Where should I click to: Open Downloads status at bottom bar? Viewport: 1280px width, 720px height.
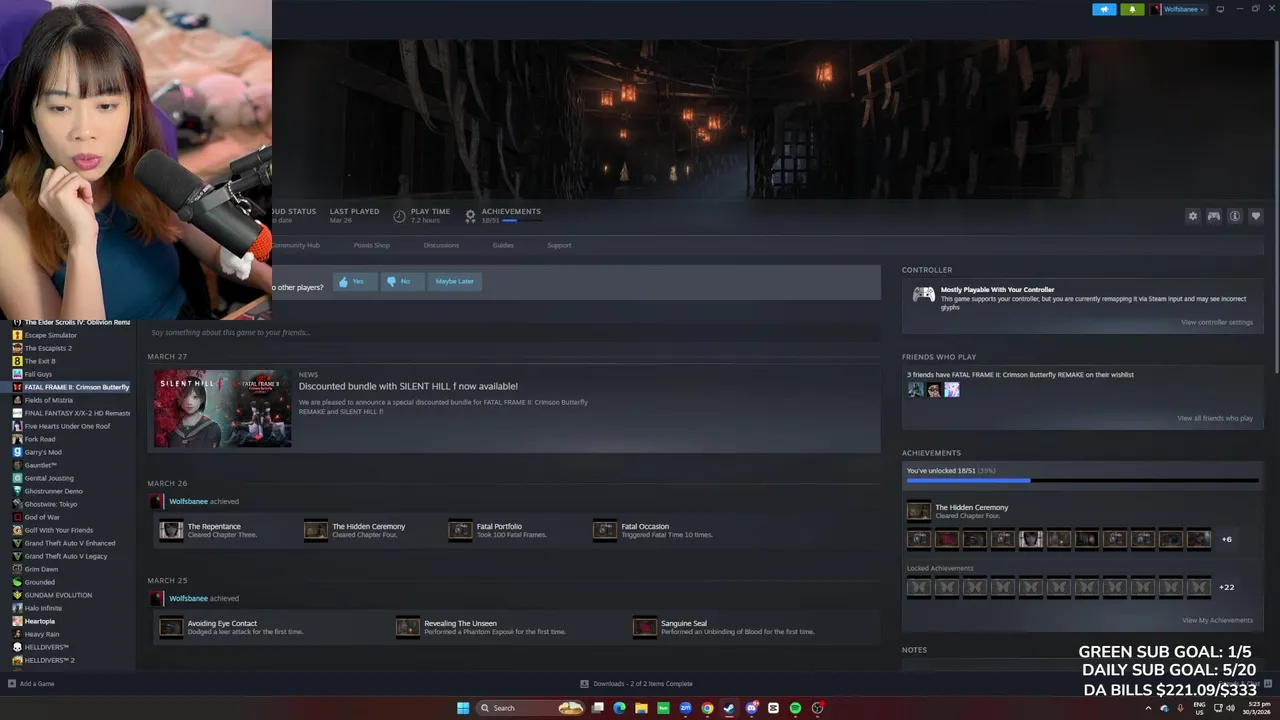(x=636, y=684)
